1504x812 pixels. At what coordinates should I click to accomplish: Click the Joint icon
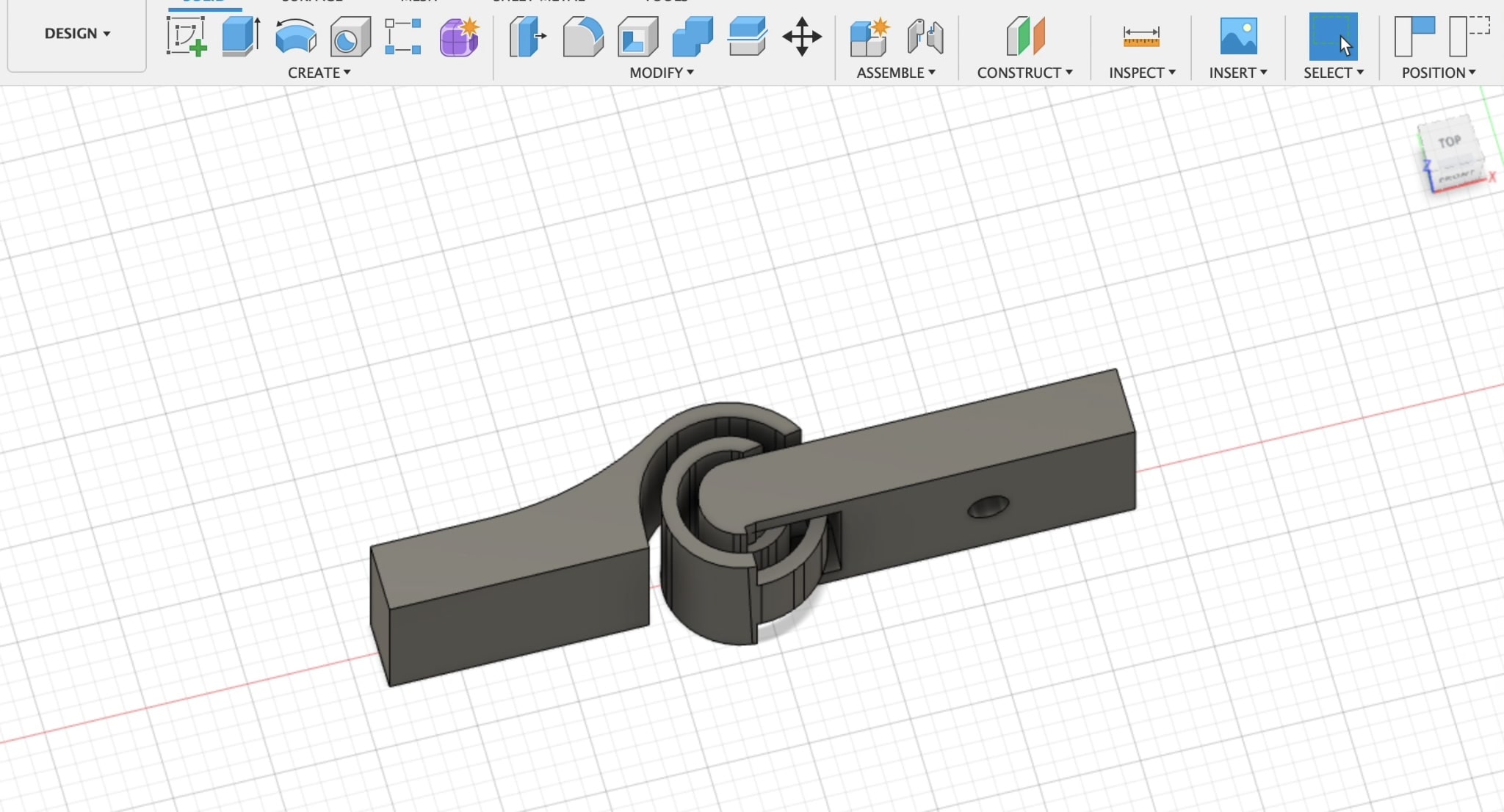pos(925,36)
